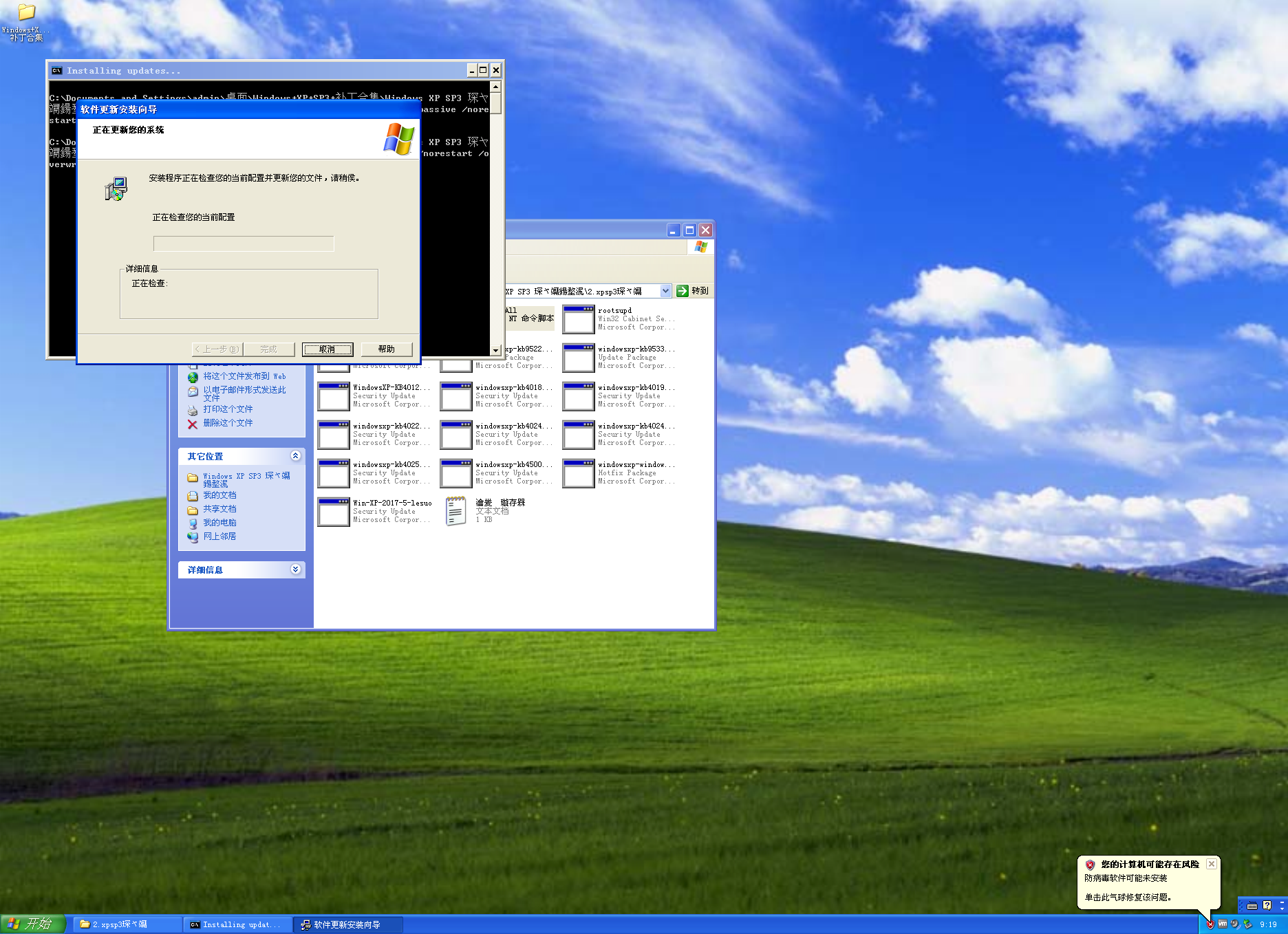Image resolution: width=1288 pixels, height=934 pixels.
Task: Select the windowsxp-kb4500 security update icon
Action: 456,473
